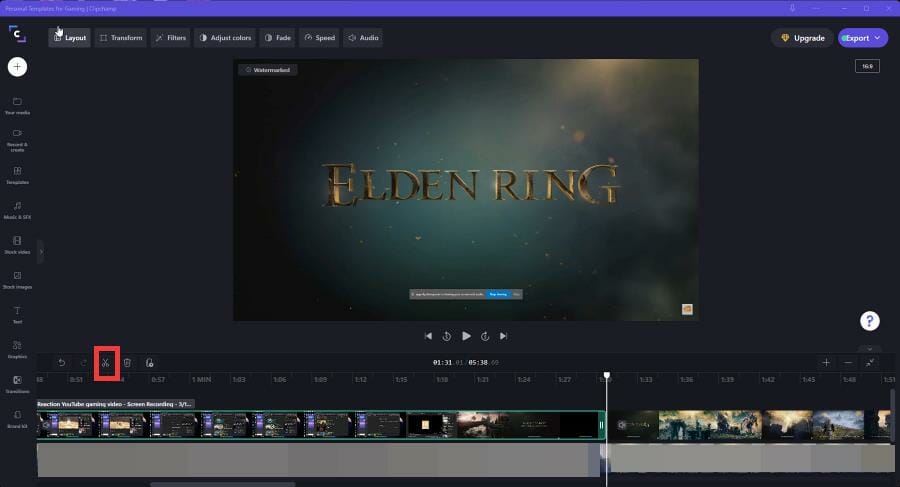Open the Speed tab
Screen dimensions: 900x487
(x=320, y=38)
